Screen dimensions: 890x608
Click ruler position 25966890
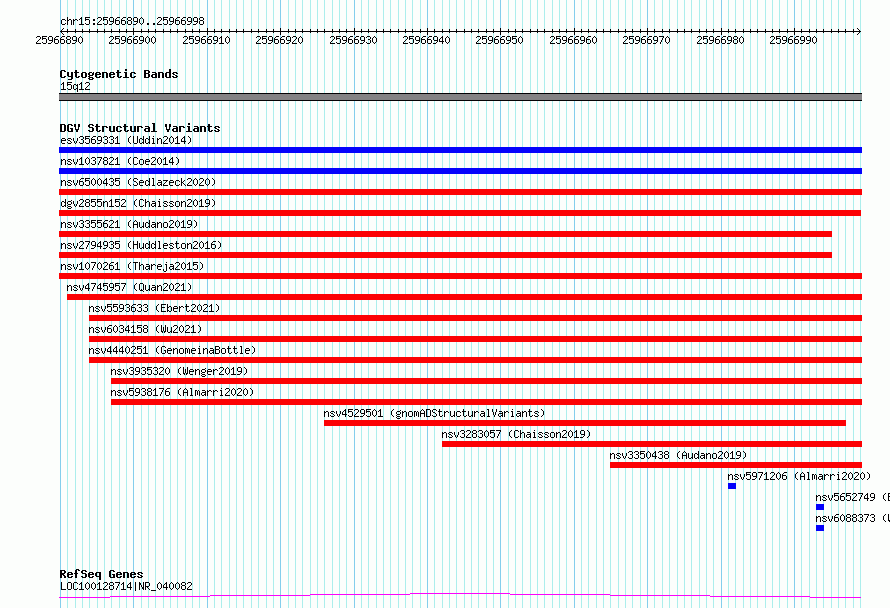(x=59, y=40)
